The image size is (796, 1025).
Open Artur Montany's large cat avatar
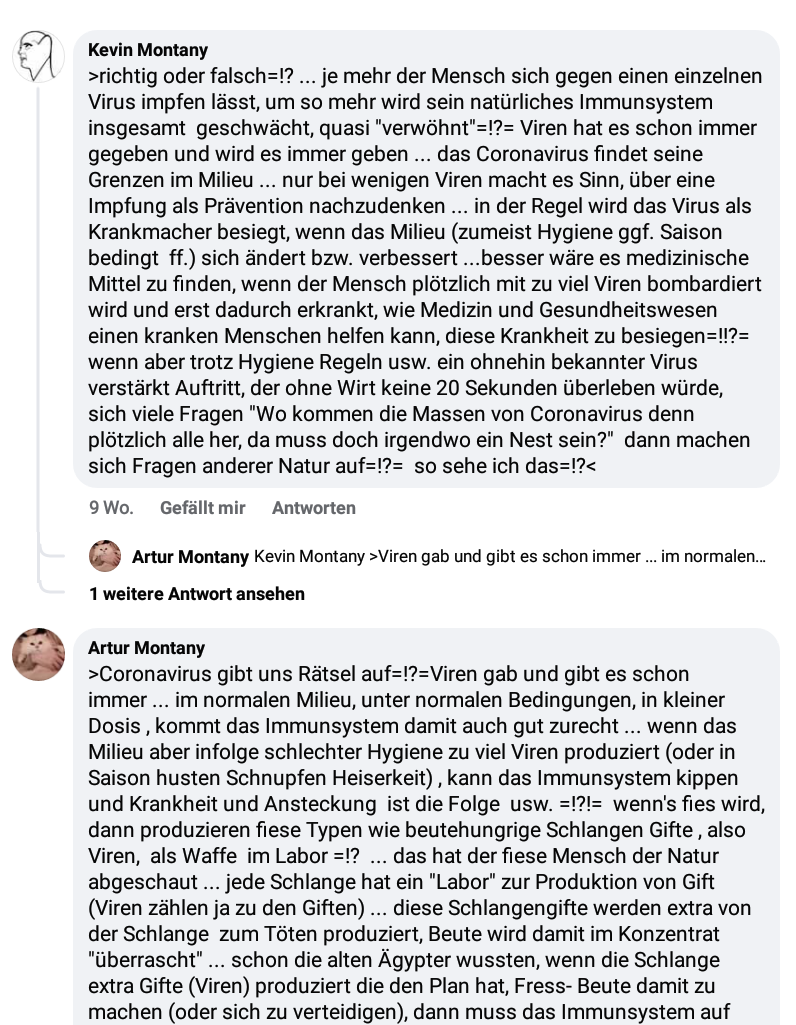39,654
